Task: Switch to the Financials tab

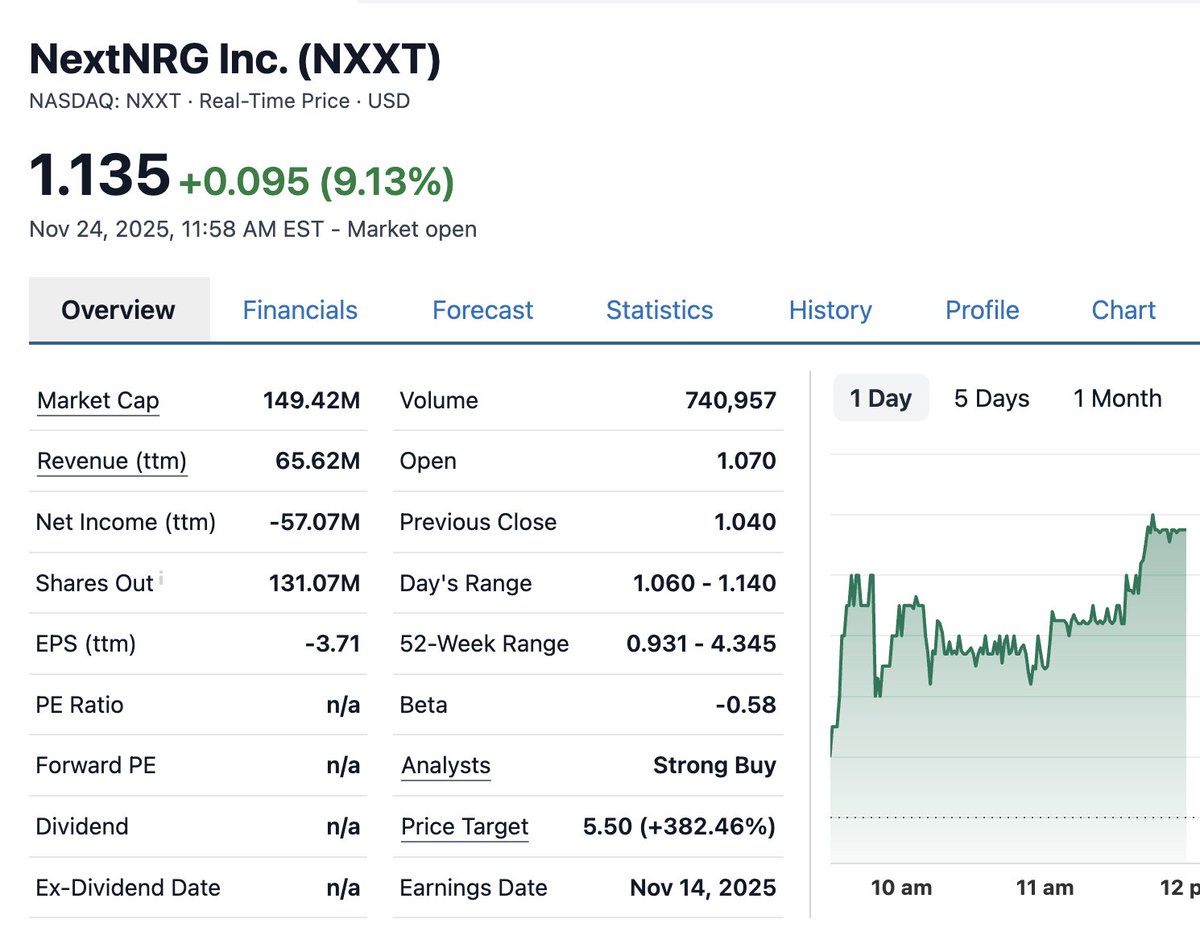Action: pos(300,310)
